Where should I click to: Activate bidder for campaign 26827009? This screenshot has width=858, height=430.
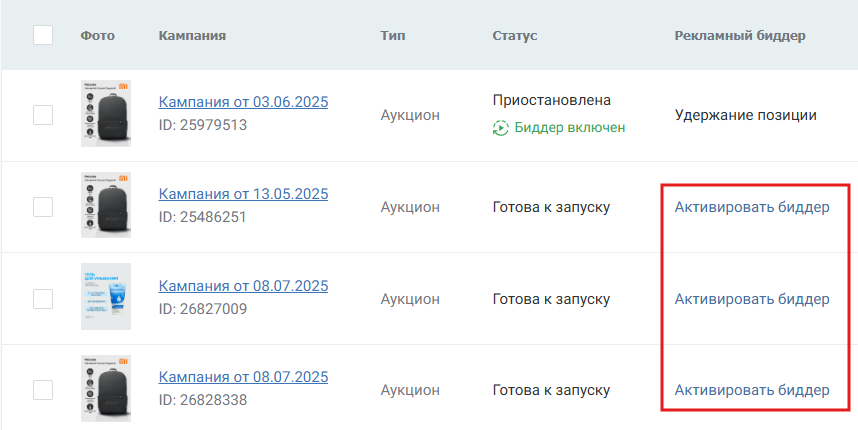point(752,299)
